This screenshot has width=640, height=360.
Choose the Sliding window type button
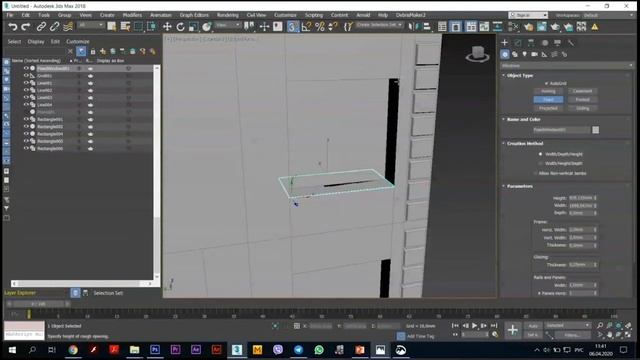point(582,109)
